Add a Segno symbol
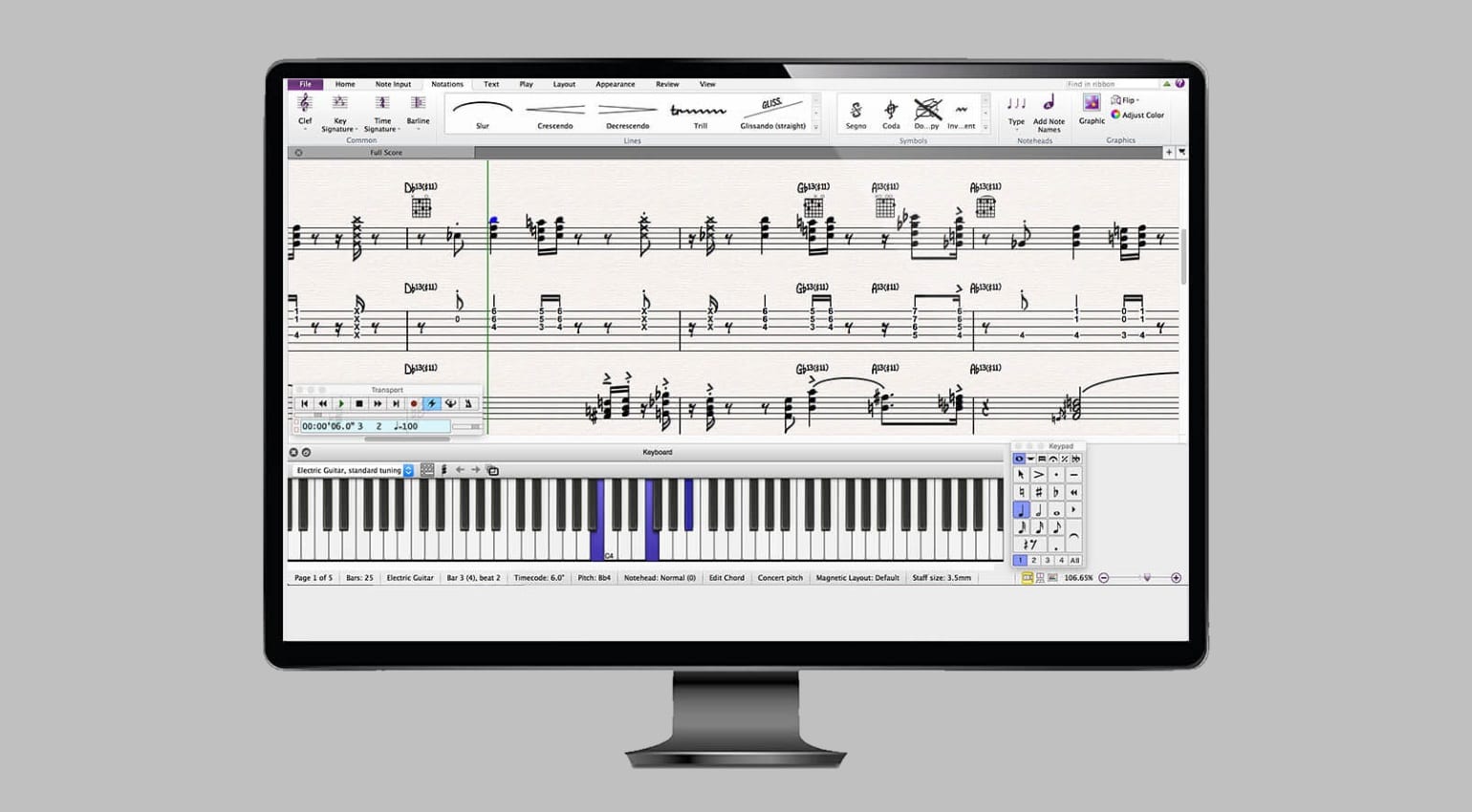1472x812 pixels. click(x=857, y=110)
